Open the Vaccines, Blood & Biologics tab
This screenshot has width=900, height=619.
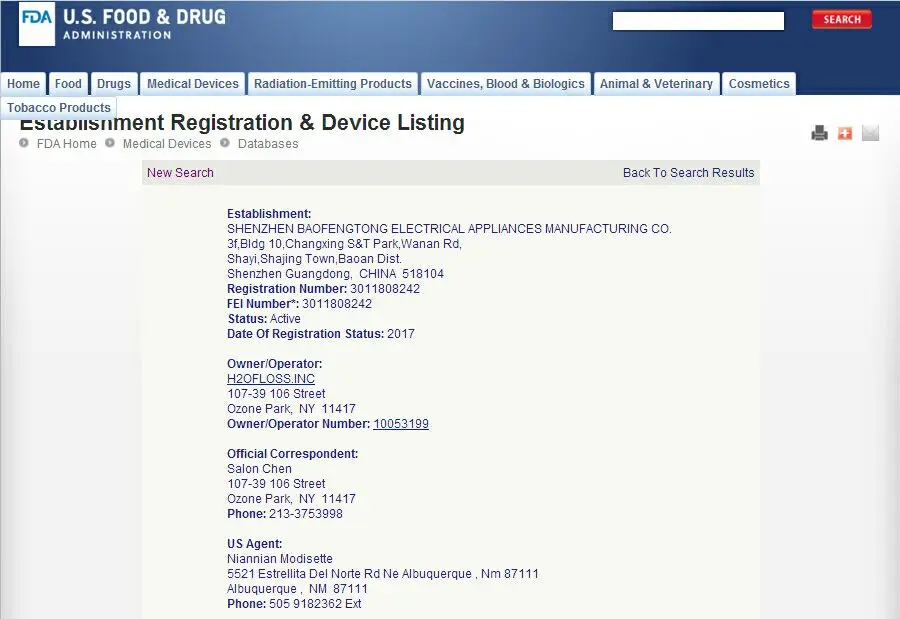click(506, 84)
